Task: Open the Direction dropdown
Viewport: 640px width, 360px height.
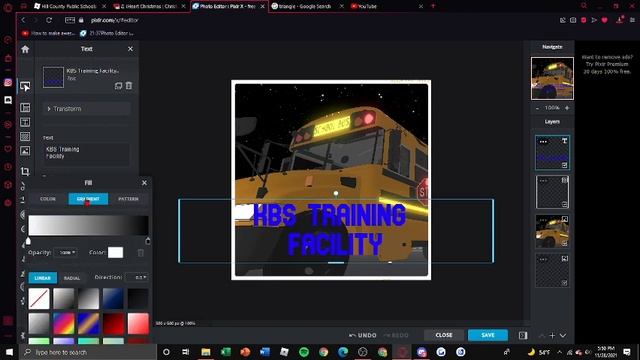Action: (136, 278)
